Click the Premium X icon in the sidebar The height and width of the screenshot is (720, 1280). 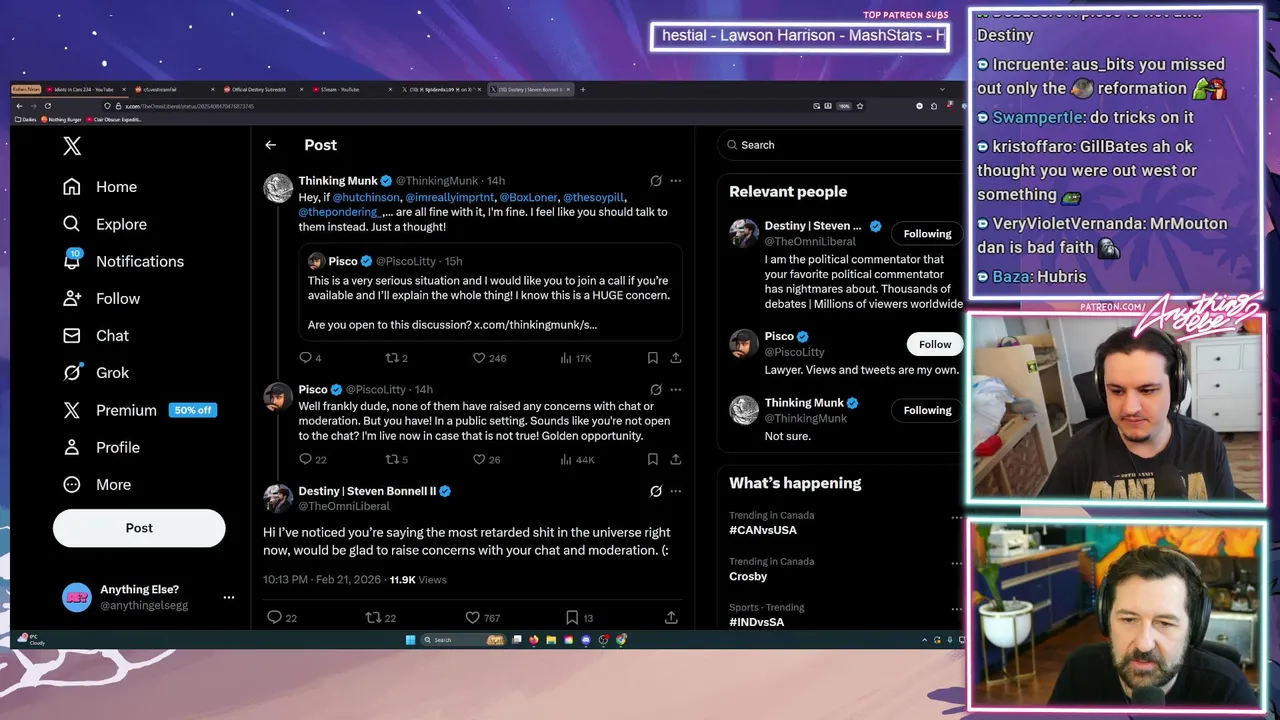[x=72, y=410]
